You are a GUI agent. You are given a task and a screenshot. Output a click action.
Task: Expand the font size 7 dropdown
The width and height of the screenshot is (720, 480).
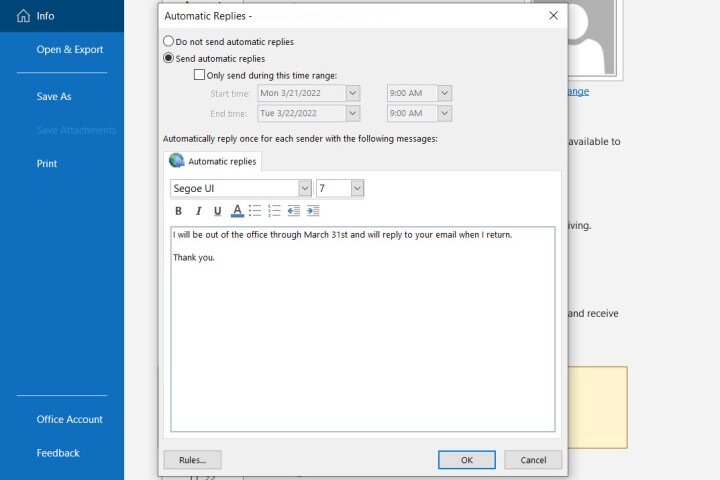click(x=357, y=188)
